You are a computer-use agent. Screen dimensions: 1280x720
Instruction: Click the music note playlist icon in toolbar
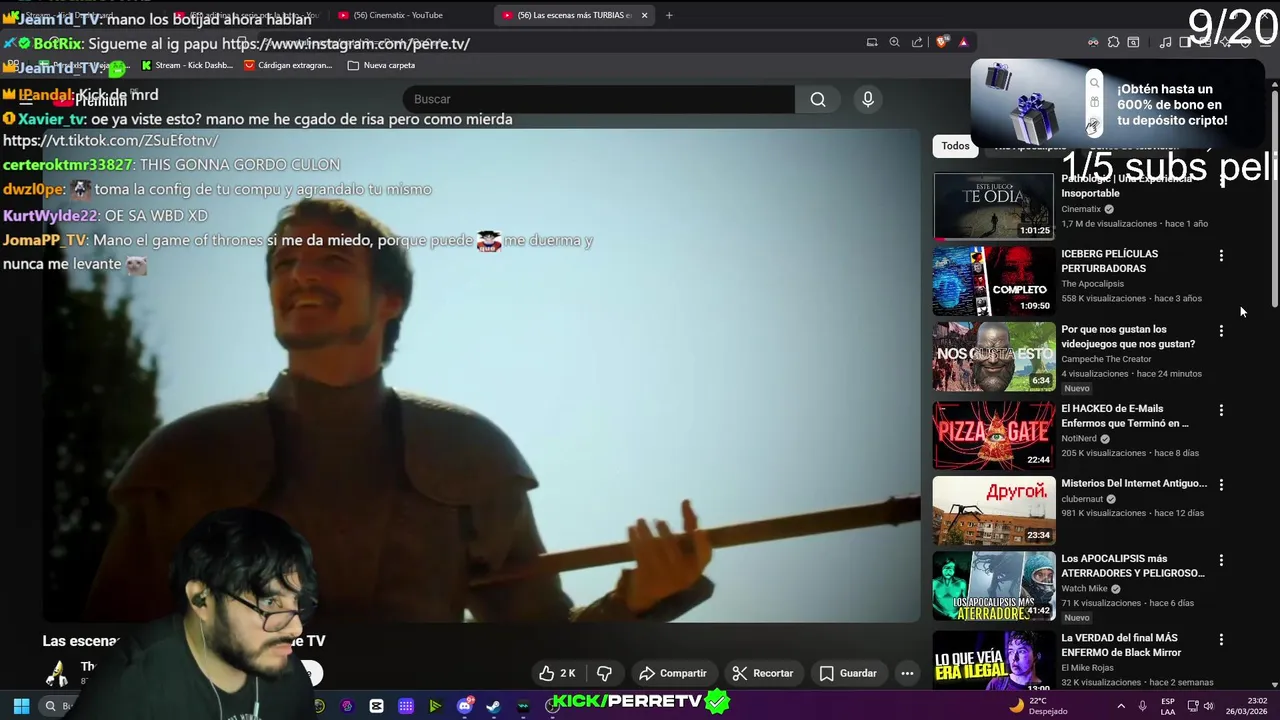(x=1165, y=42)
